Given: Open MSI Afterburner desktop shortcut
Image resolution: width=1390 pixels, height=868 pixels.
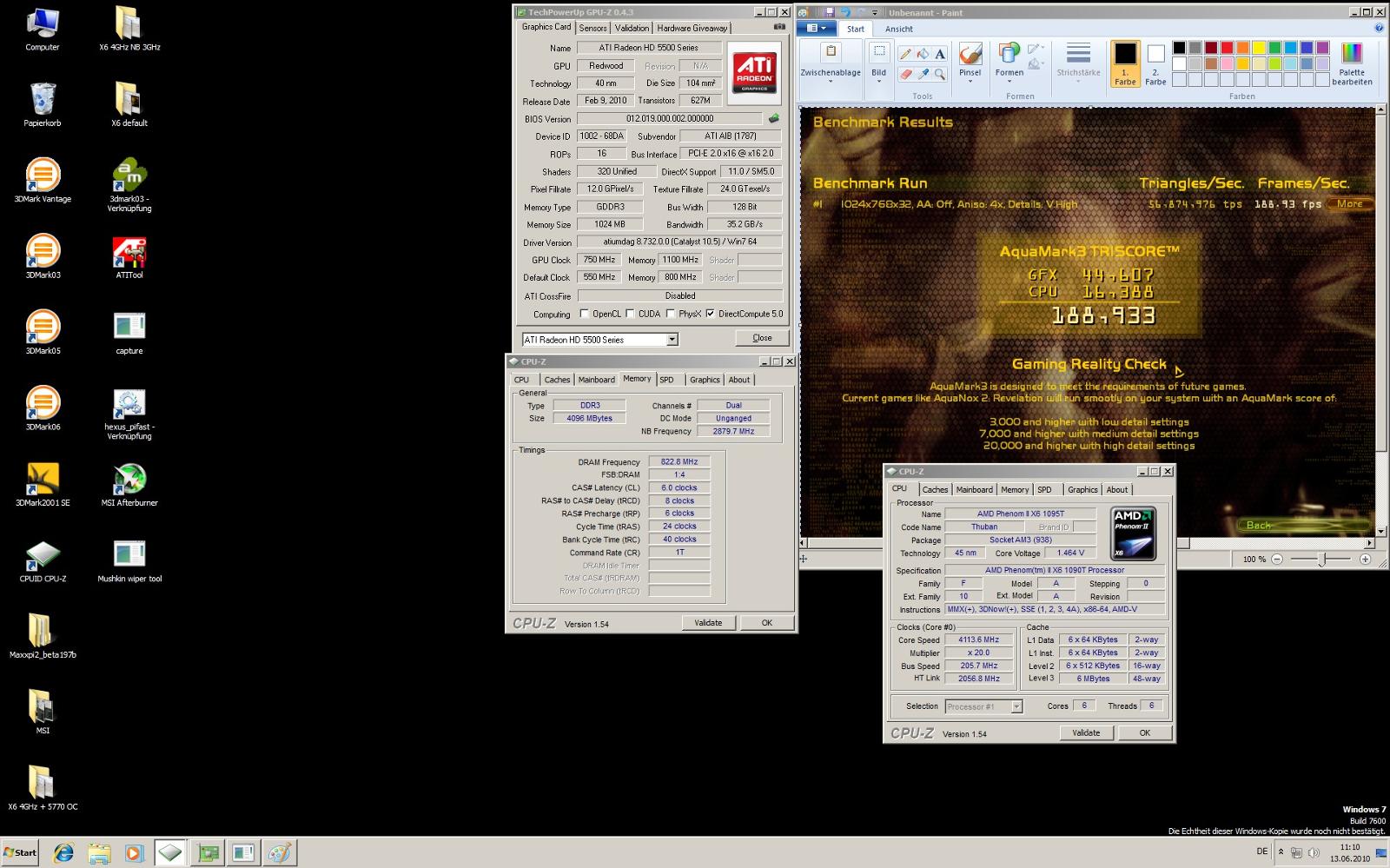Looking at the screenshot, I should tap(129, 485).
